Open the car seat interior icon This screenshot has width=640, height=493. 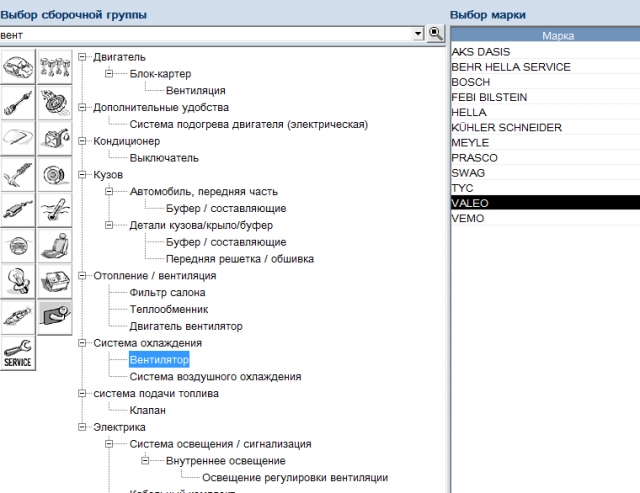click(x=55, y=246)
